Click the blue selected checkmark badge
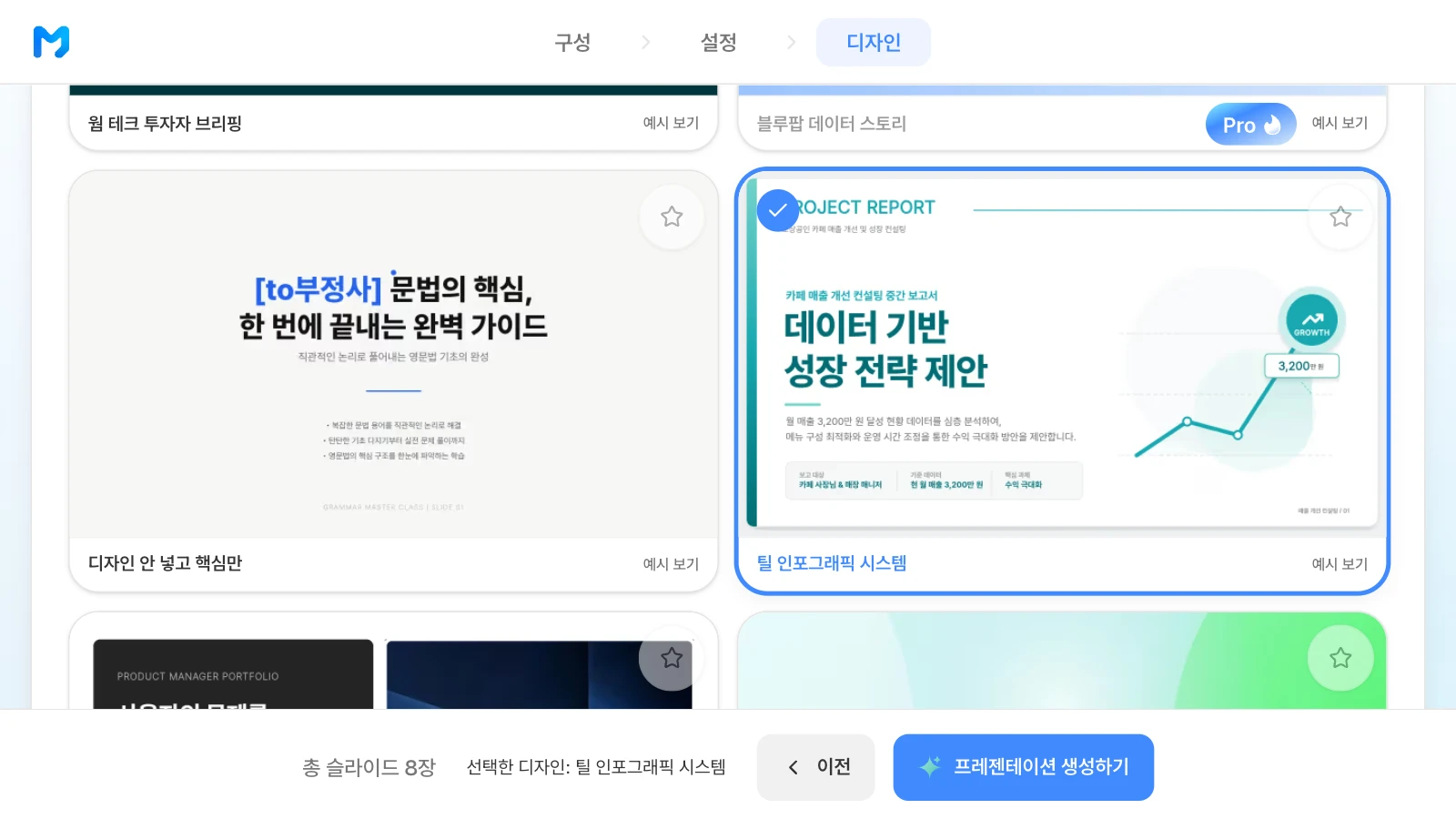The width and height of the screenshot is (1456, 819). pos(778,210)
